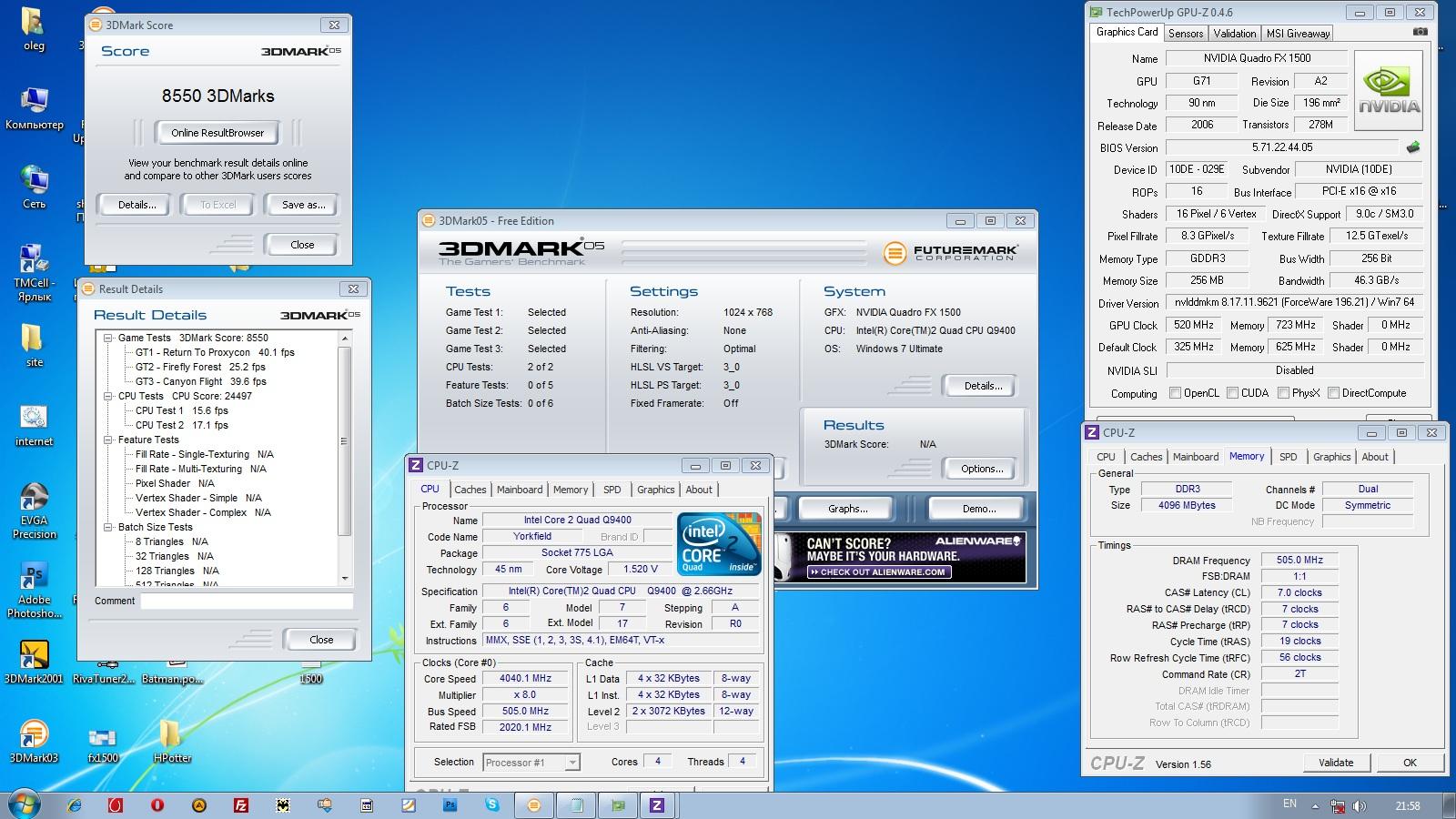
Task: Click the Result Details scrollbar up arrow
Action: click(345, 338)
